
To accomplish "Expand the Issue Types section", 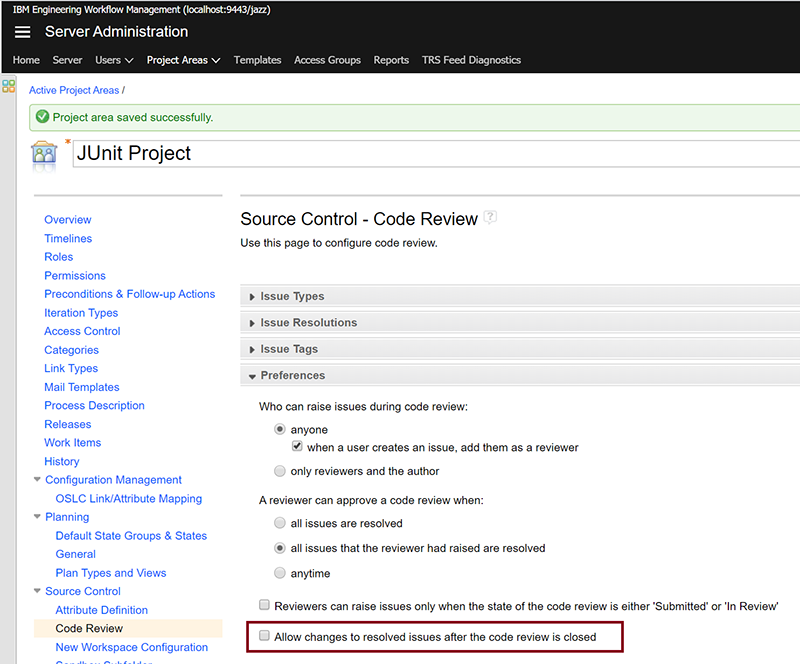I will 292,296.
